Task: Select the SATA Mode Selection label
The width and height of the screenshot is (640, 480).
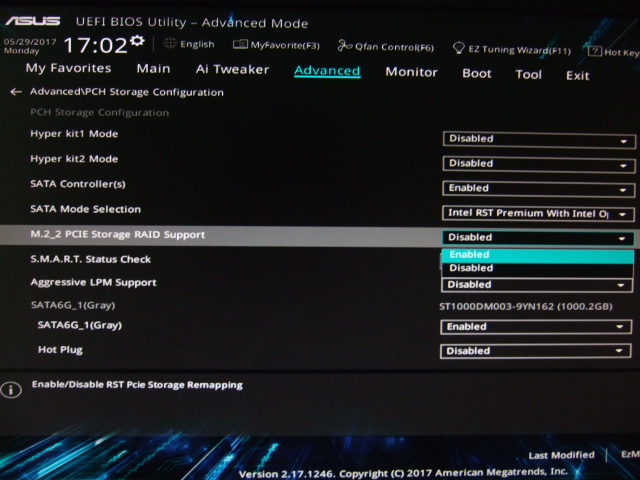Action: [x=85, y=209]
